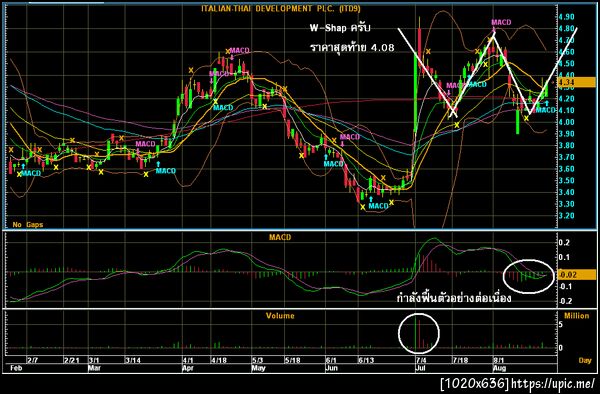600x394 pixels.
Task: Click the Feb month label
Action: click(16, 368)
